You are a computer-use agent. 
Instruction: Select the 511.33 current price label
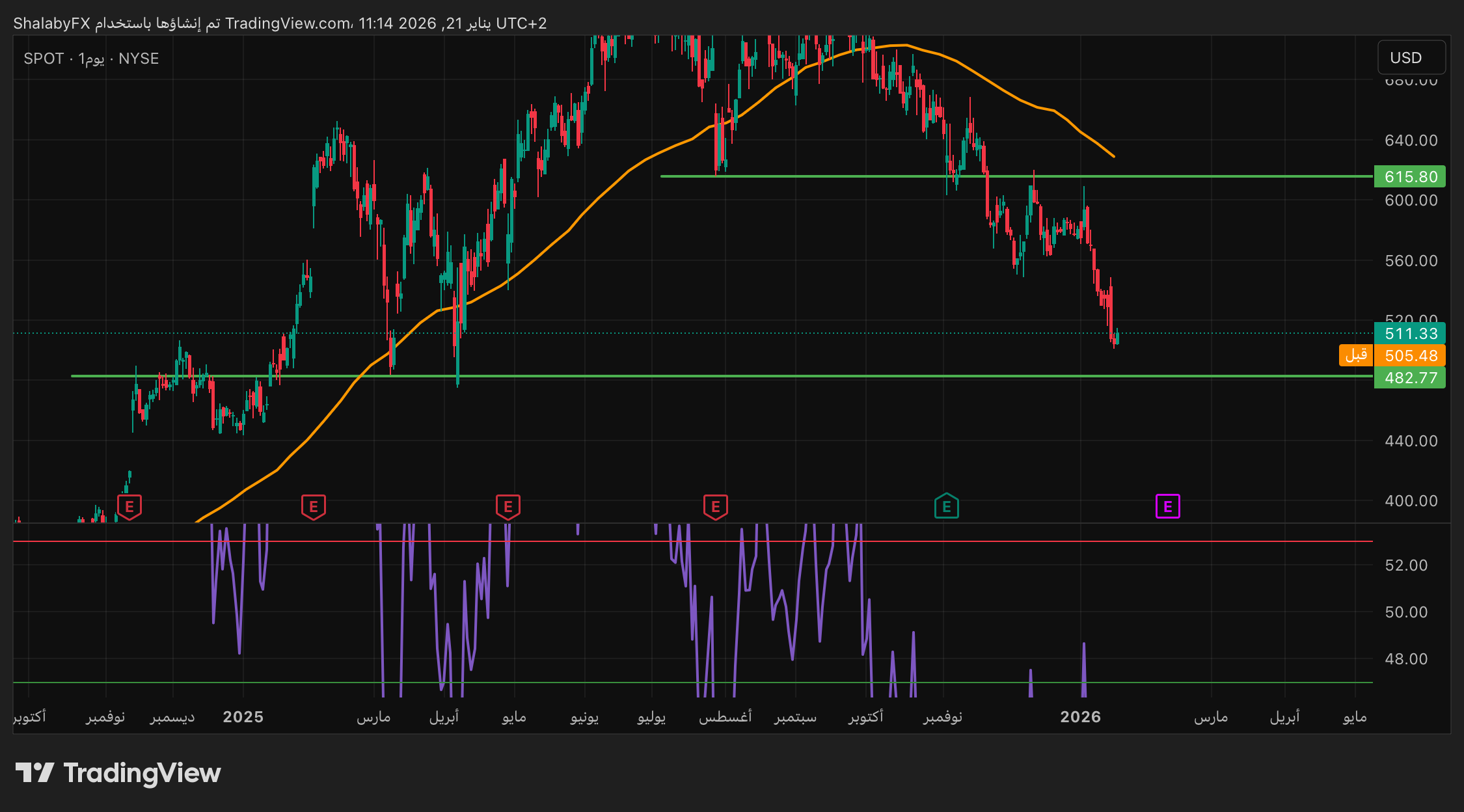[x=1410, y=334]
